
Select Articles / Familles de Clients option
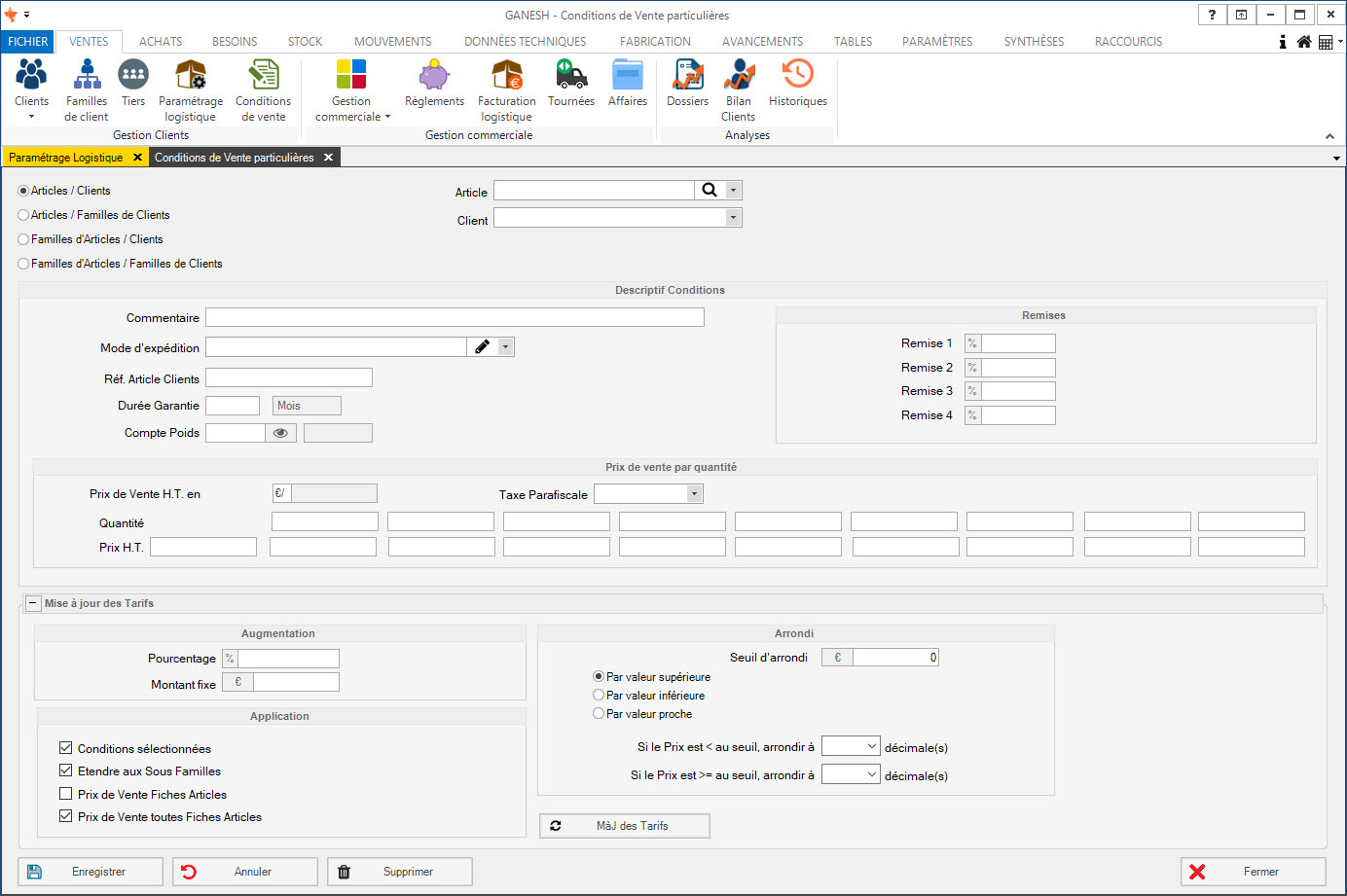pyautogui.click(x=24, y=215)
